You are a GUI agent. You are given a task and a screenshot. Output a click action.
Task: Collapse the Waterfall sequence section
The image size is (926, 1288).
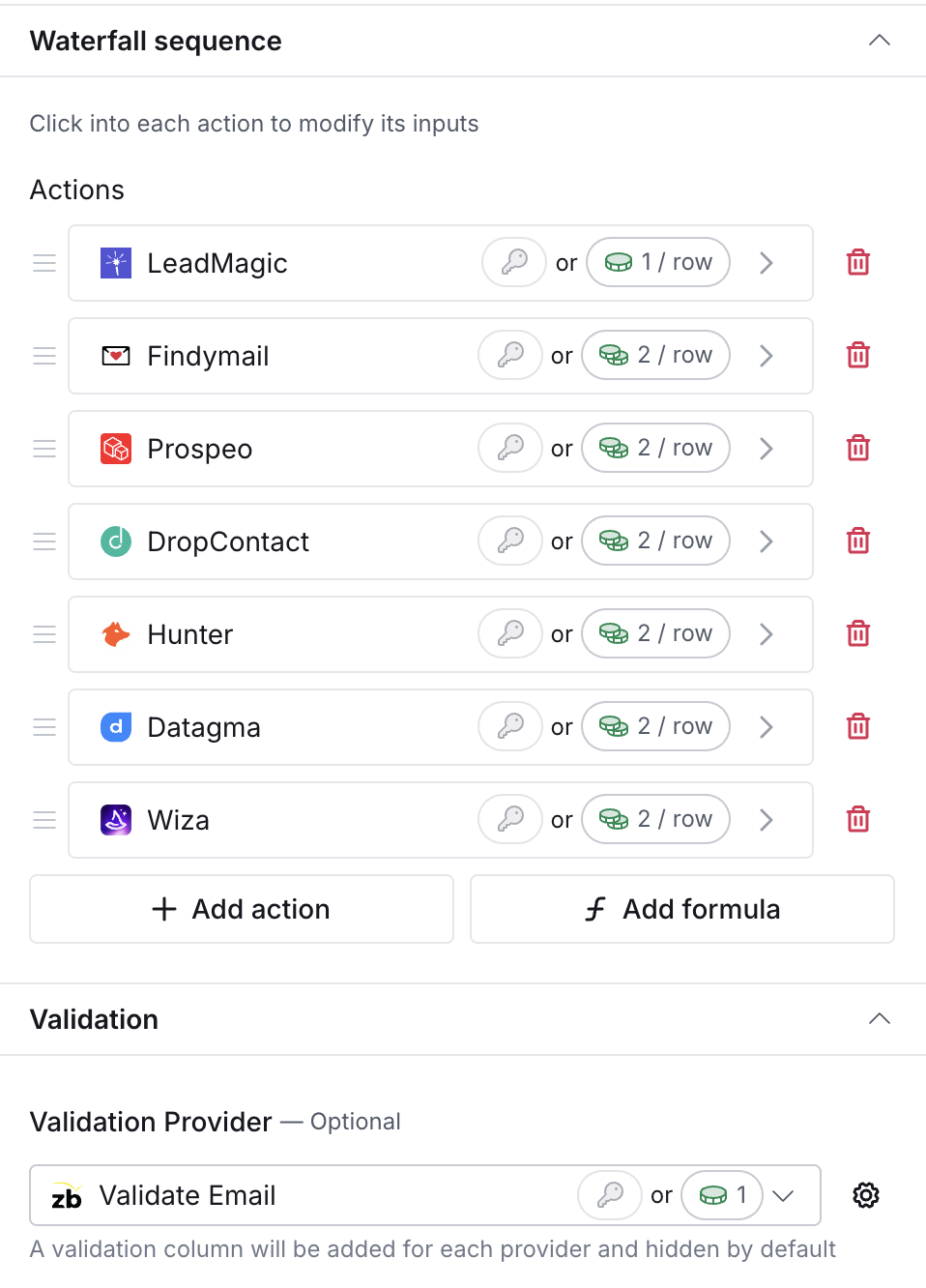point(880,41)
